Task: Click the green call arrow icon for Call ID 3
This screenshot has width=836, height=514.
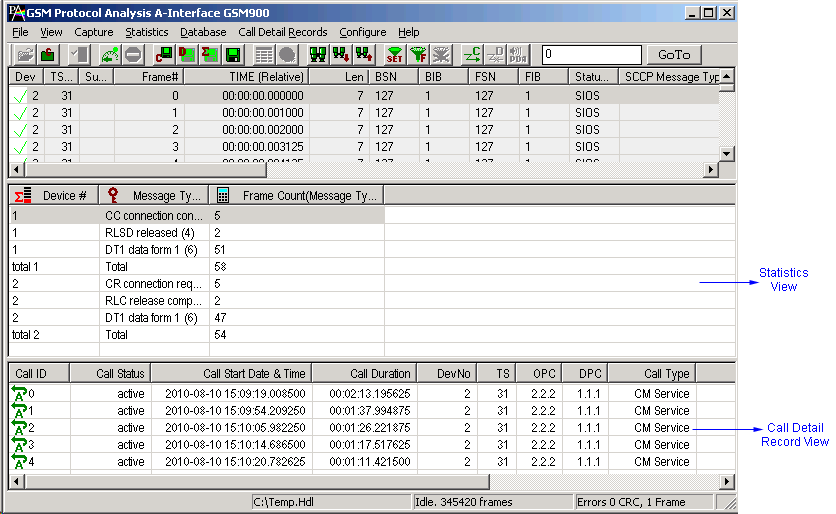Action: pyautogui.click(x=19, y=445)
